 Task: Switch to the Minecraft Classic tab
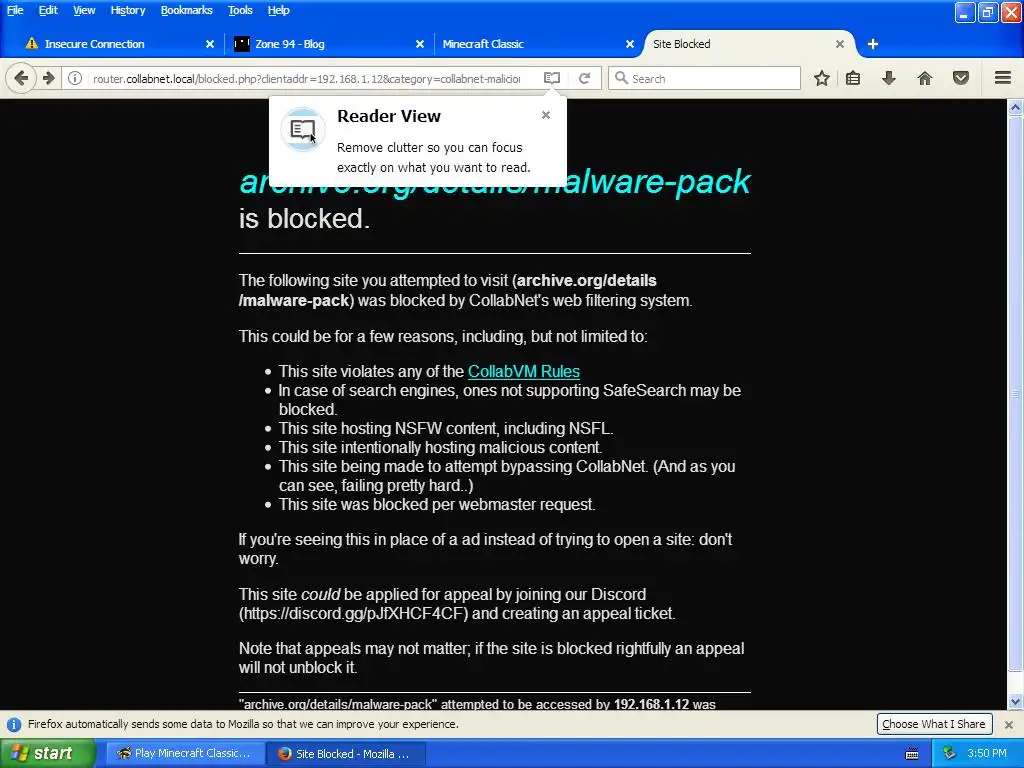539,44
